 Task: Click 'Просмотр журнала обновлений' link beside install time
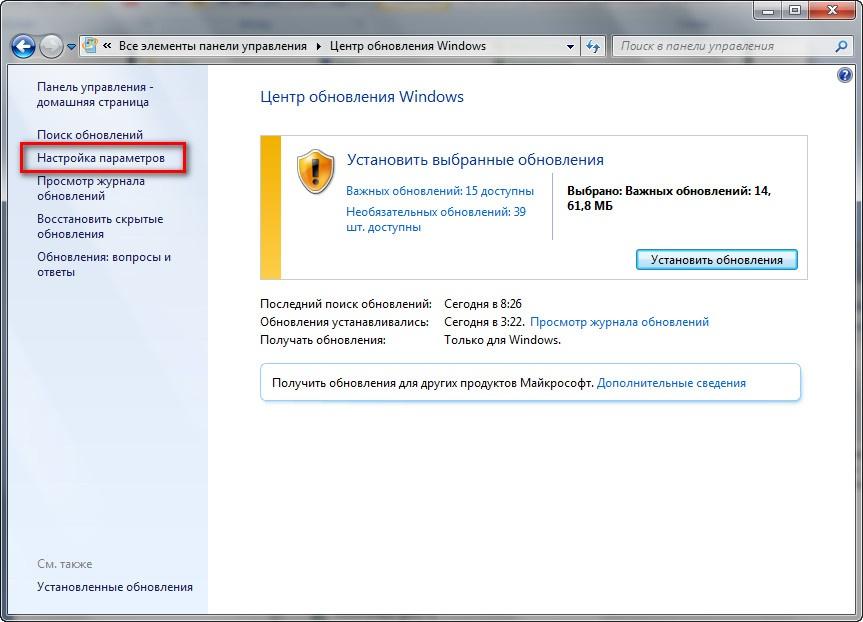coord(619,322)
